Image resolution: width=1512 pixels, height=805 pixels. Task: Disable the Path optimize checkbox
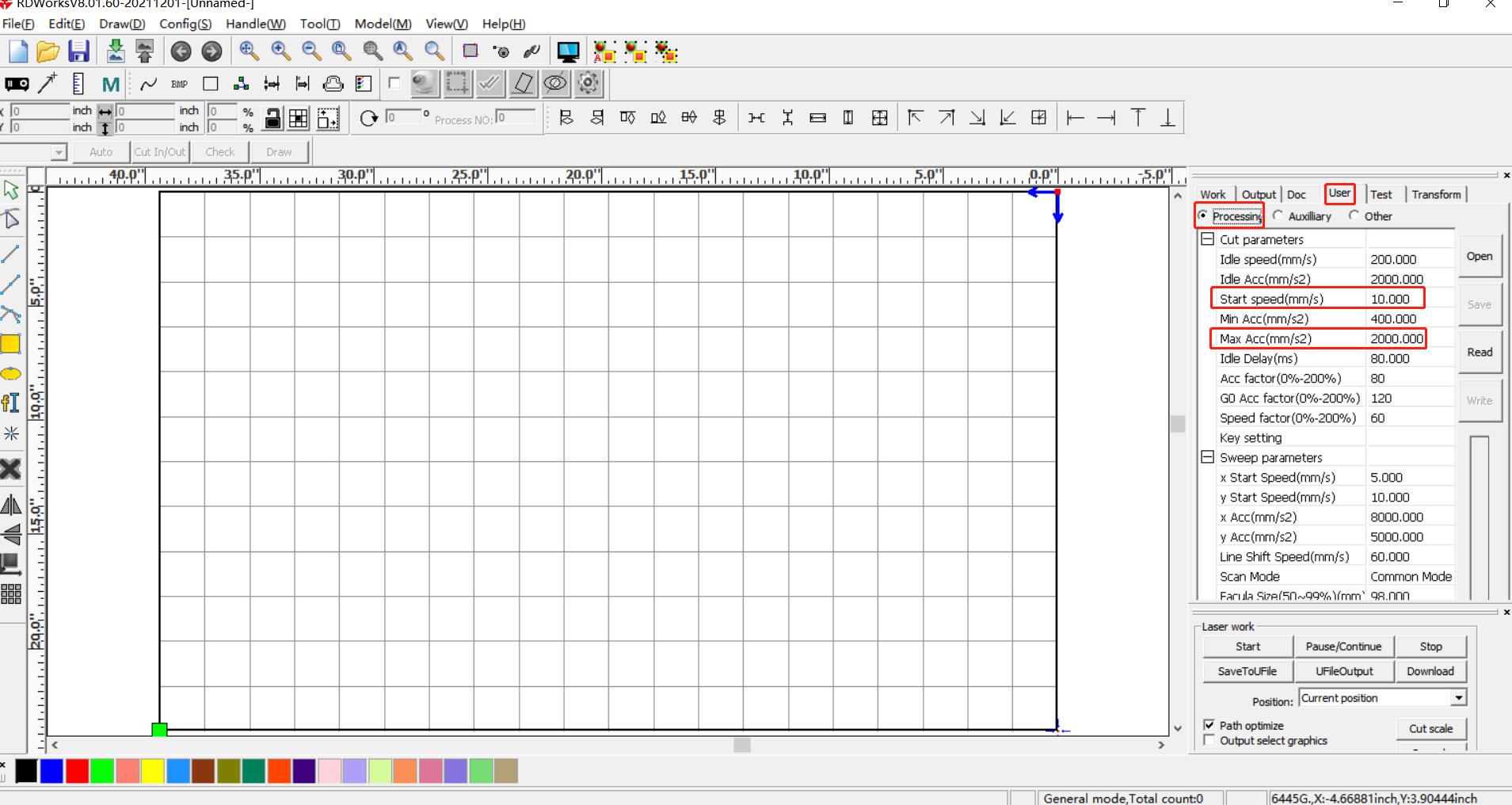pos(1209,725)
